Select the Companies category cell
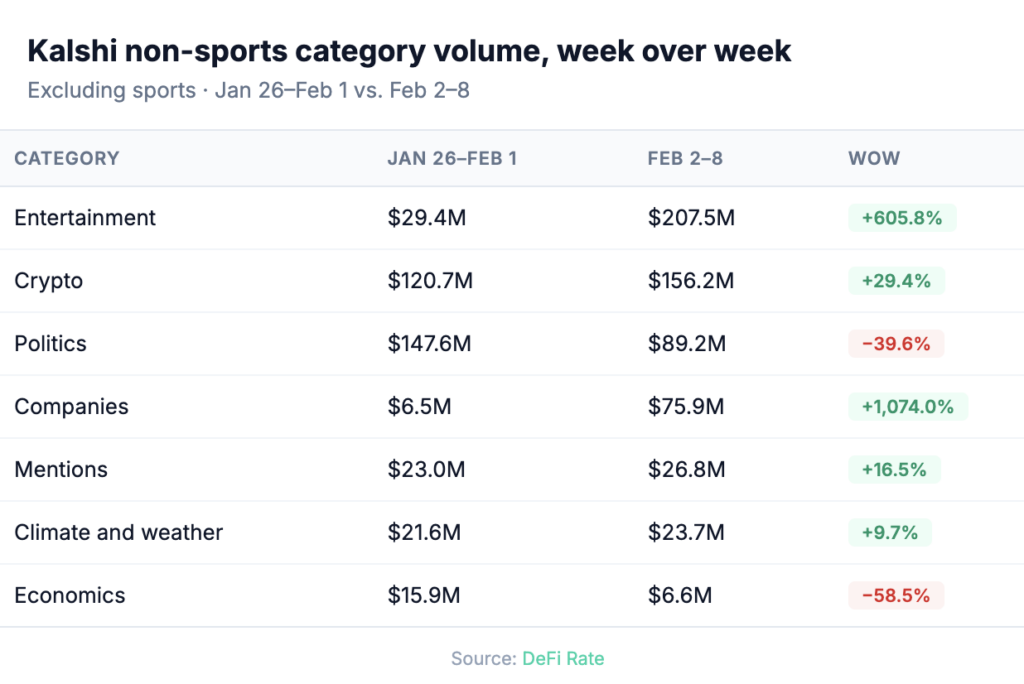The image size is (1024, 684). pyautogui.click(x=71, y=407)
